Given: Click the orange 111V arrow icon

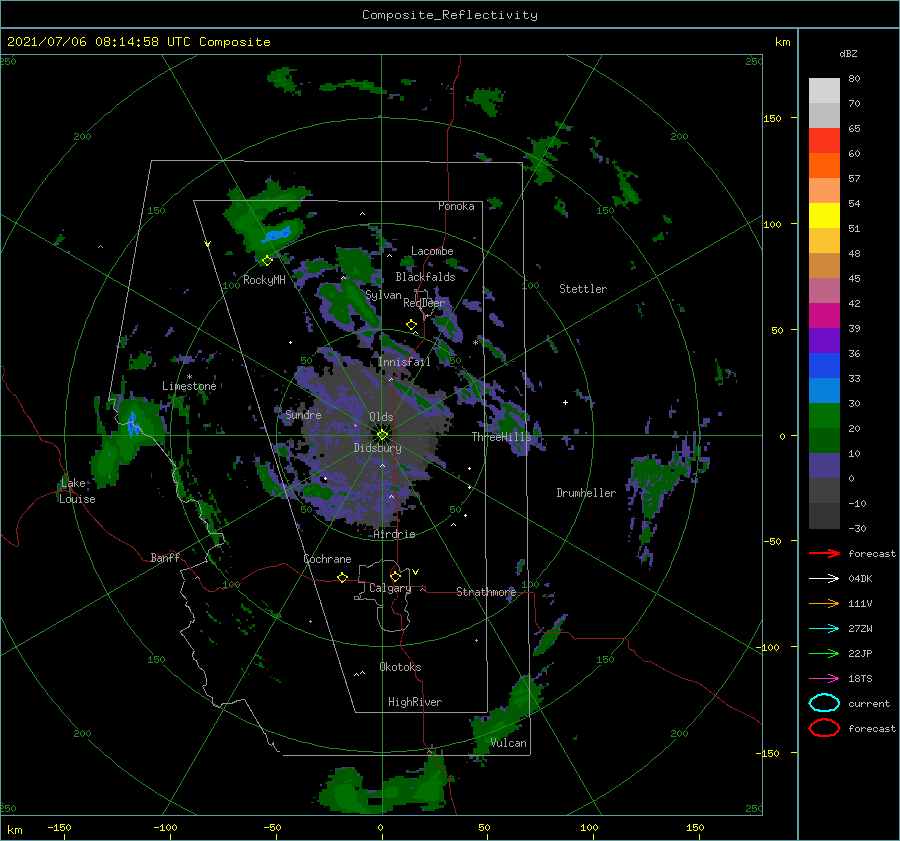Looking at the screenshot, I should 824,603.
